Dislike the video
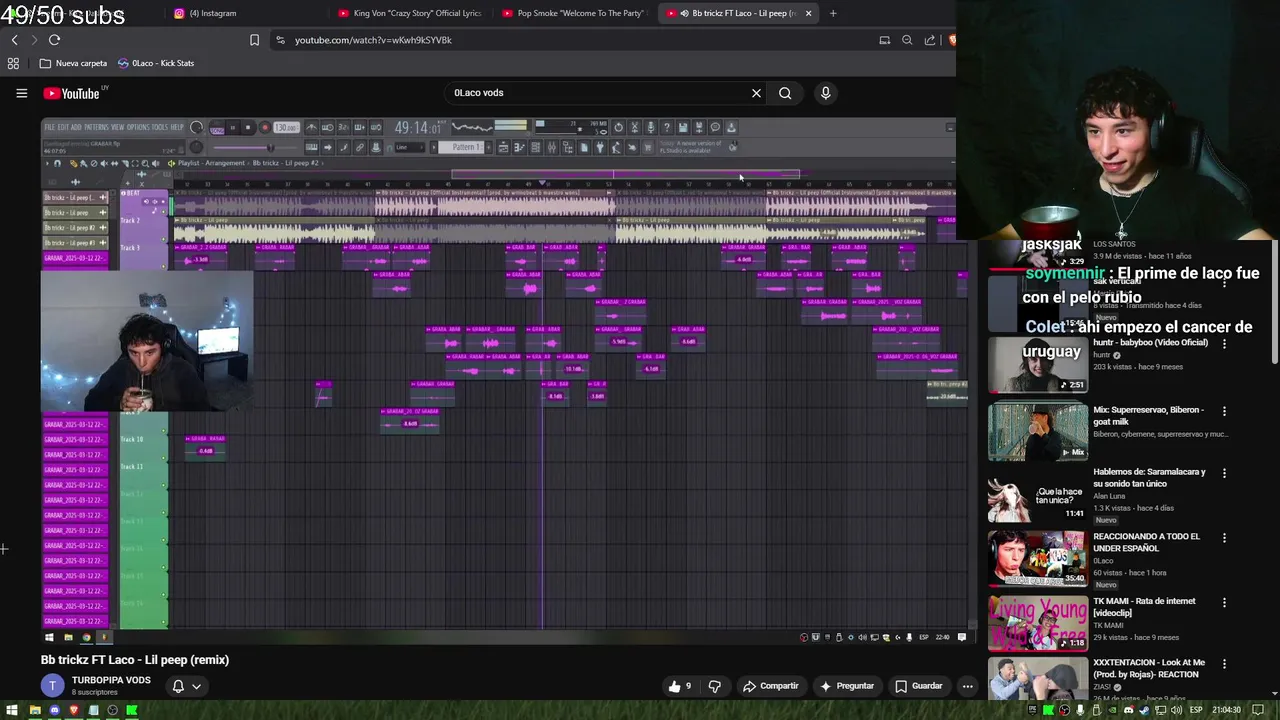 pyautogui.click(x=714, y=686)
